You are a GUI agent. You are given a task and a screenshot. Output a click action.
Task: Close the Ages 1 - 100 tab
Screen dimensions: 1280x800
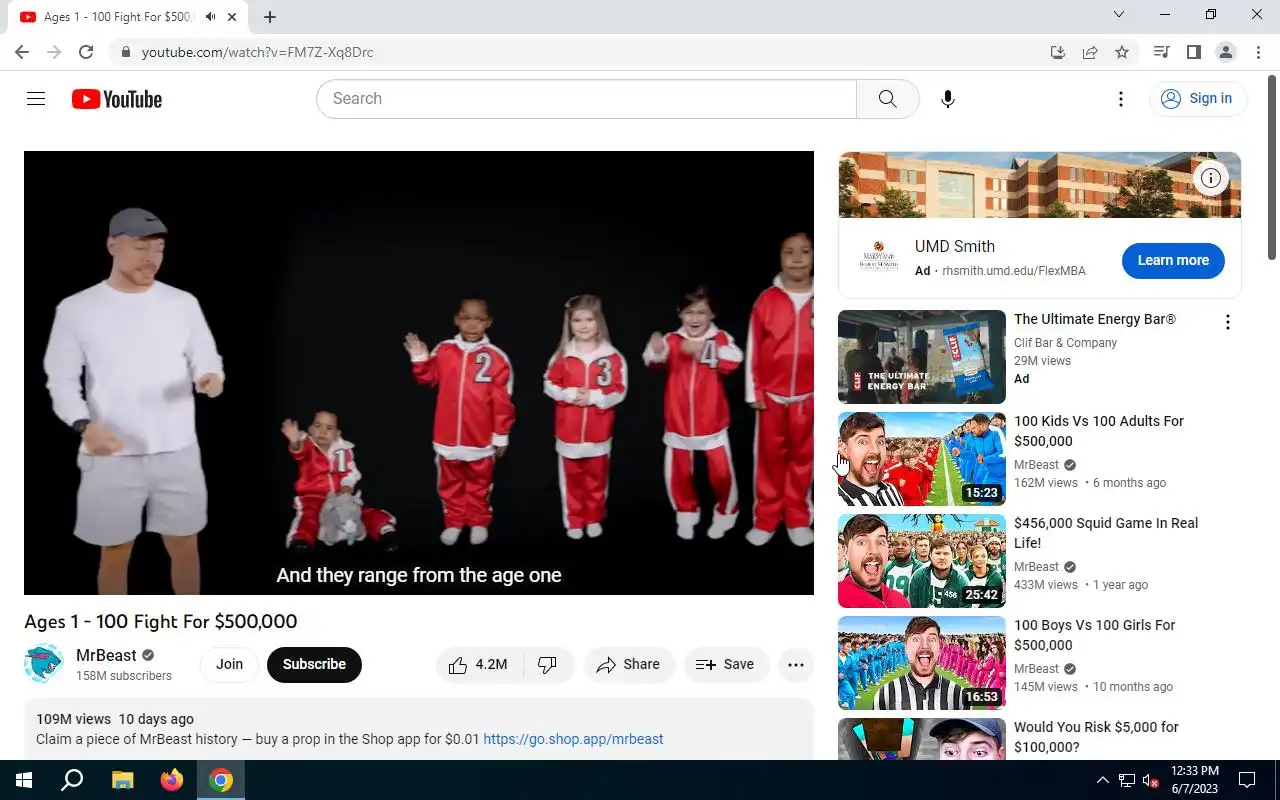(232, 17)
